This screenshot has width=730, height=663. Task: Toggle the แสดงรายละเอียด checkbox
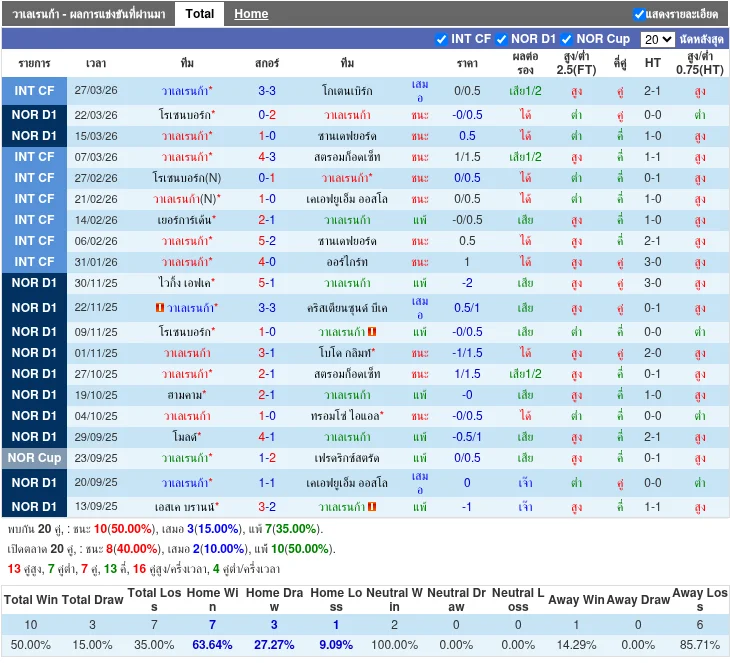tap(639, 14)
